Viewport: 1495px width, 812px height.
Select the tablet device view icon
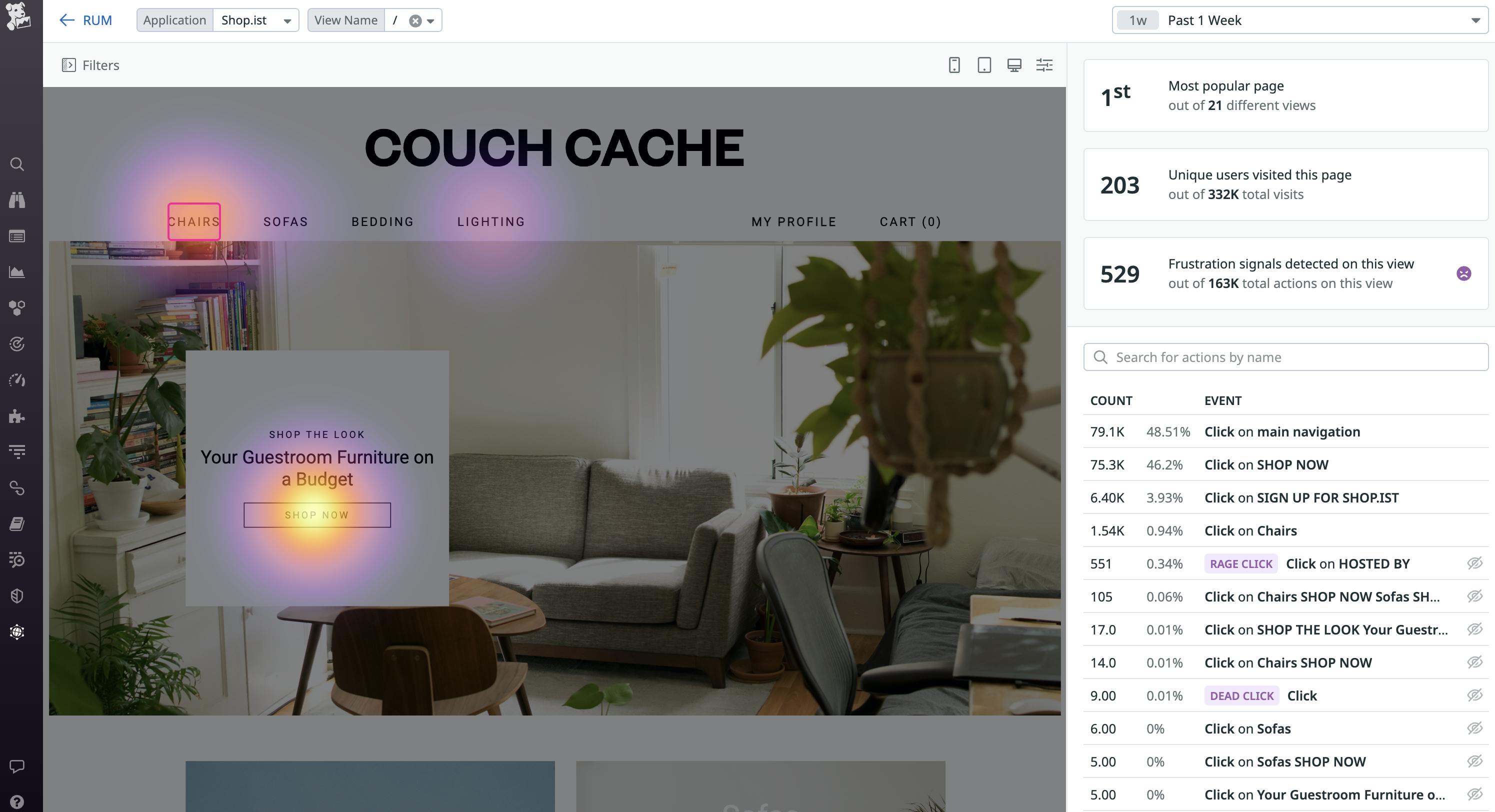tap(984, 65)
